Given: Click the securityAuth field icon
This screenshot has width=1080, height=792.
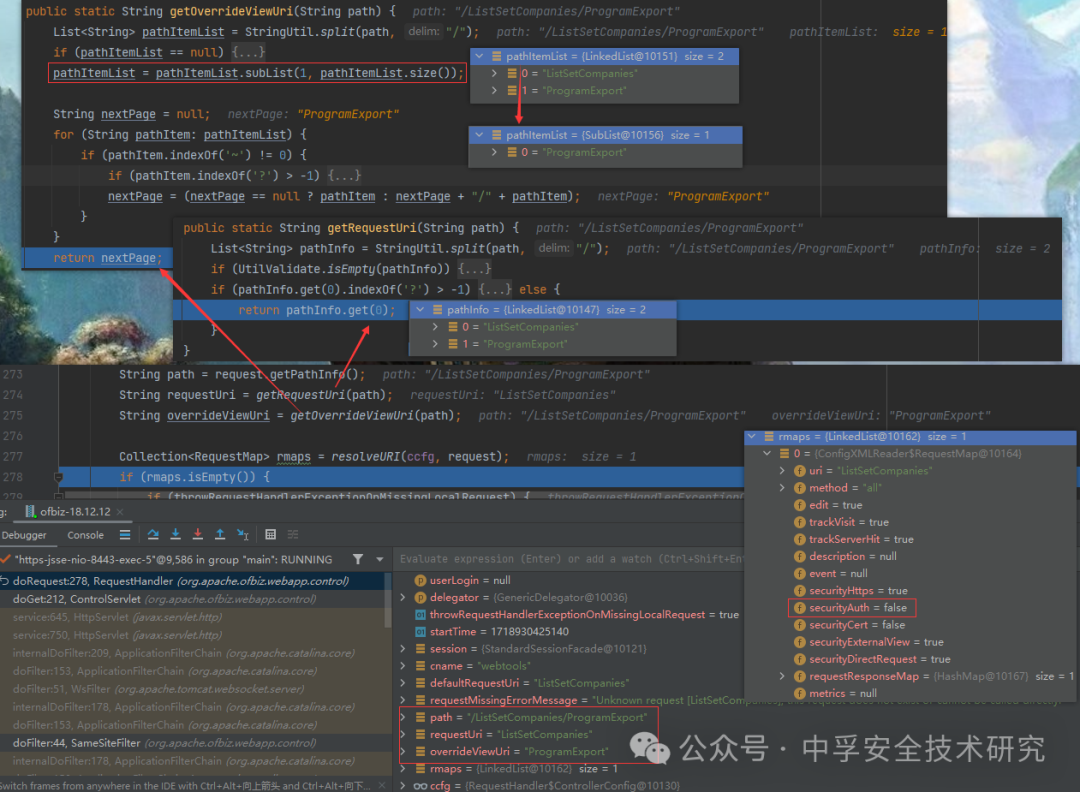Looking at the screenshot, I should click(x=800, y=608).
